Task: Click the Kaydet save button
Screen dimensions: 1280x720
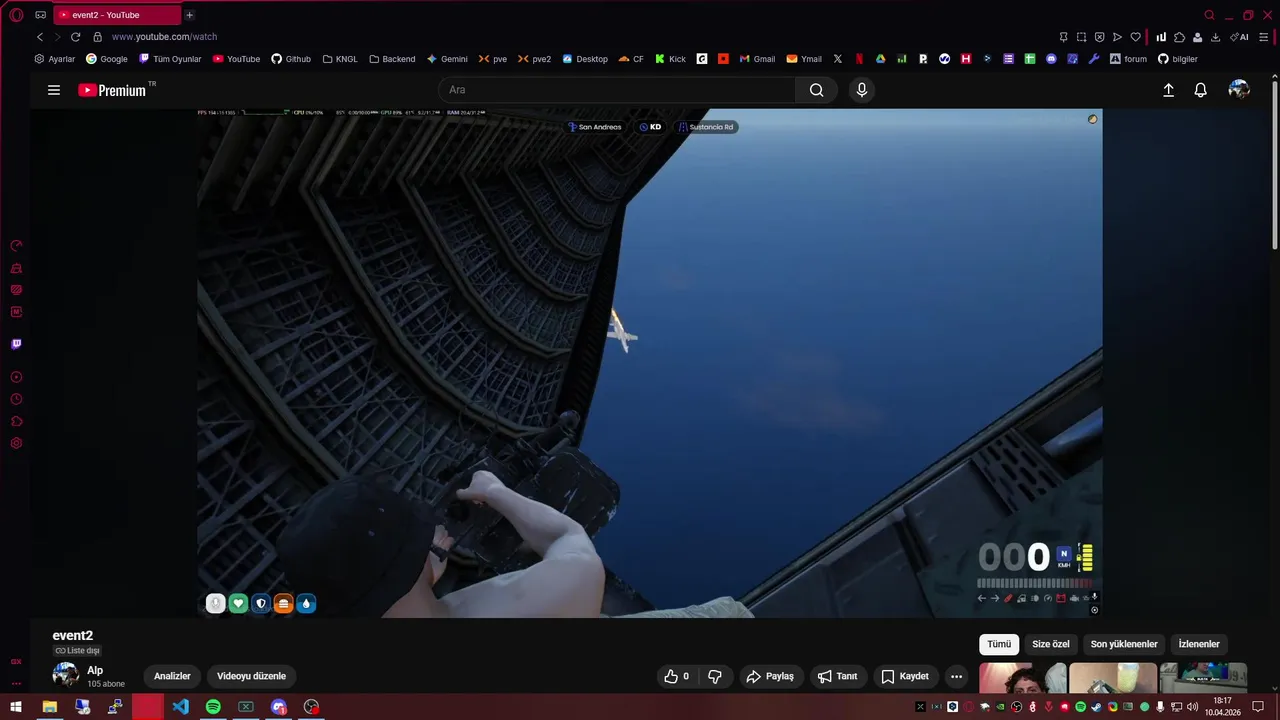Action: (x=904, y=676)
